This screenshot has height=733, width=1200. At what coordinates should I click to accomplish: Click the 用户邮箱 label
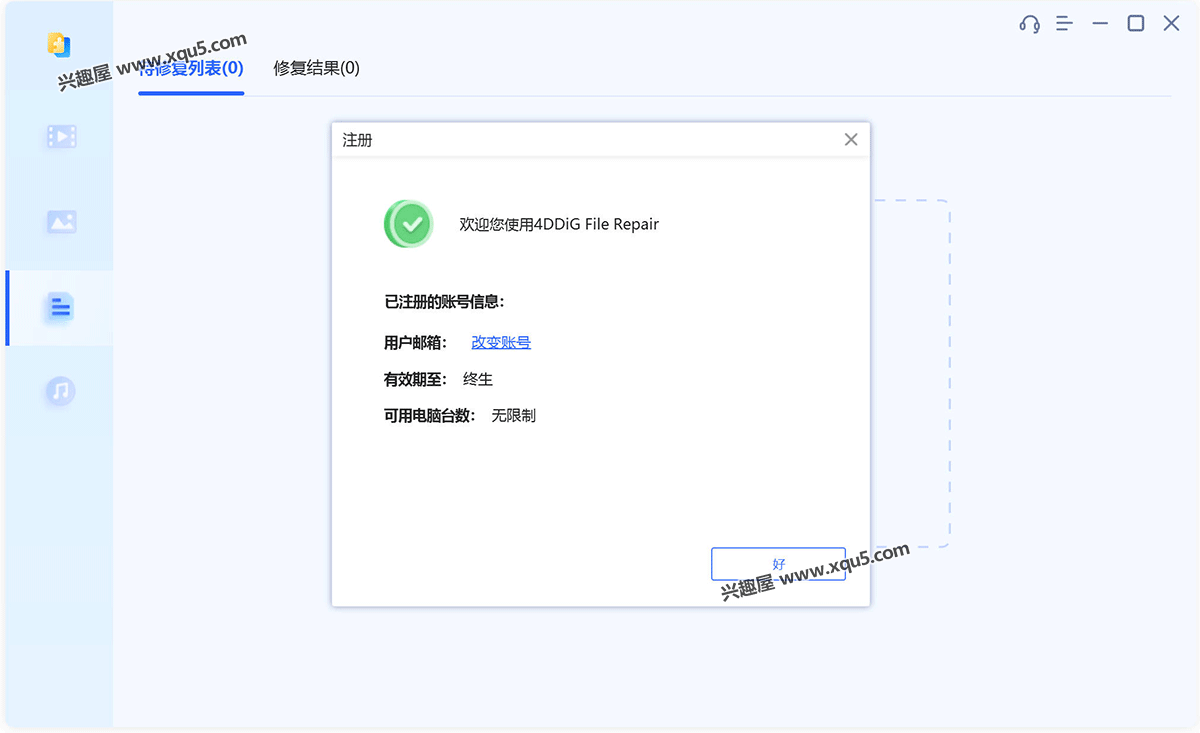point(415,342)
